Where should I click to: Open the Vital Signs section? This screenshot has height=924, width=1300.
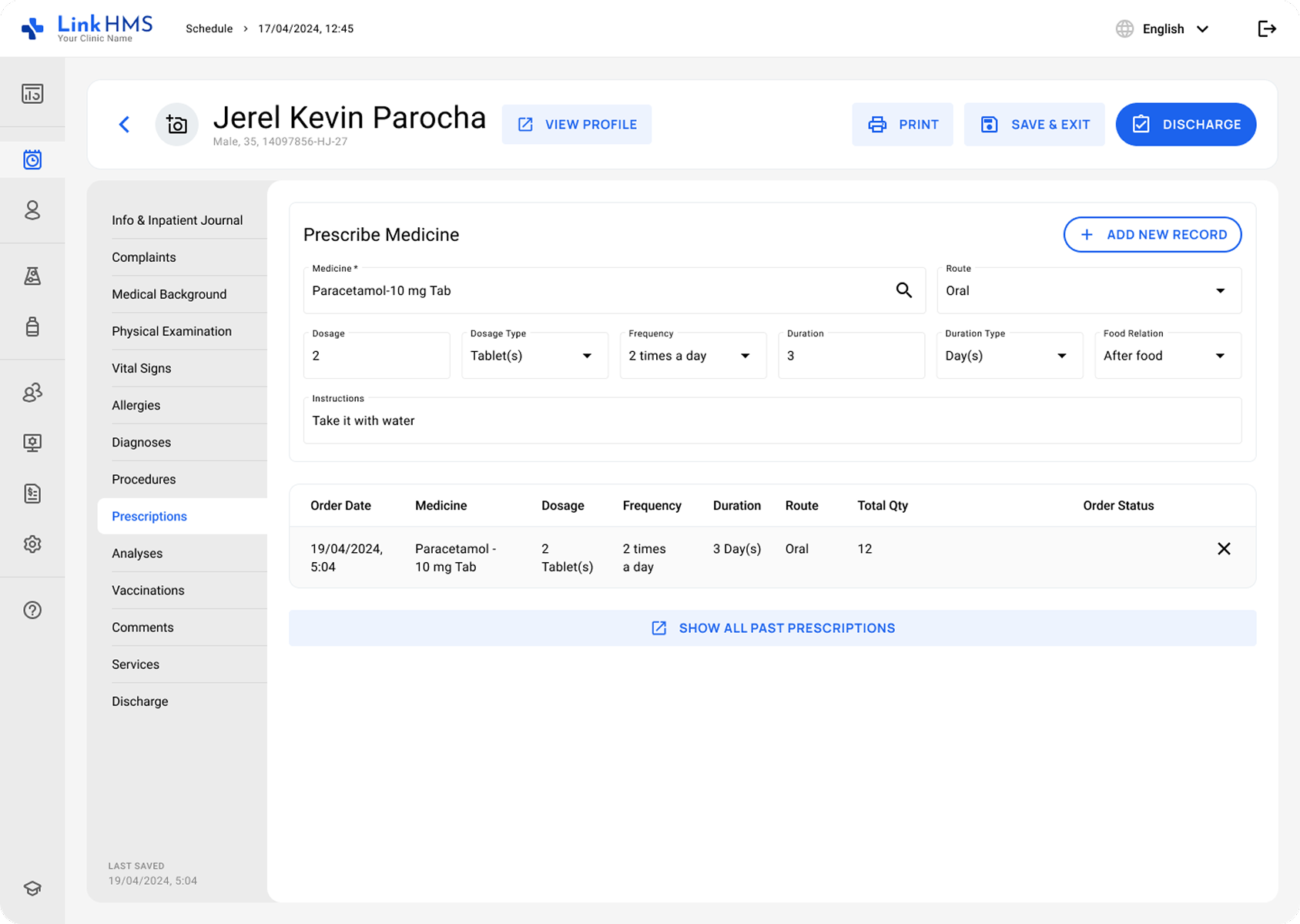(x=142, y=368)
